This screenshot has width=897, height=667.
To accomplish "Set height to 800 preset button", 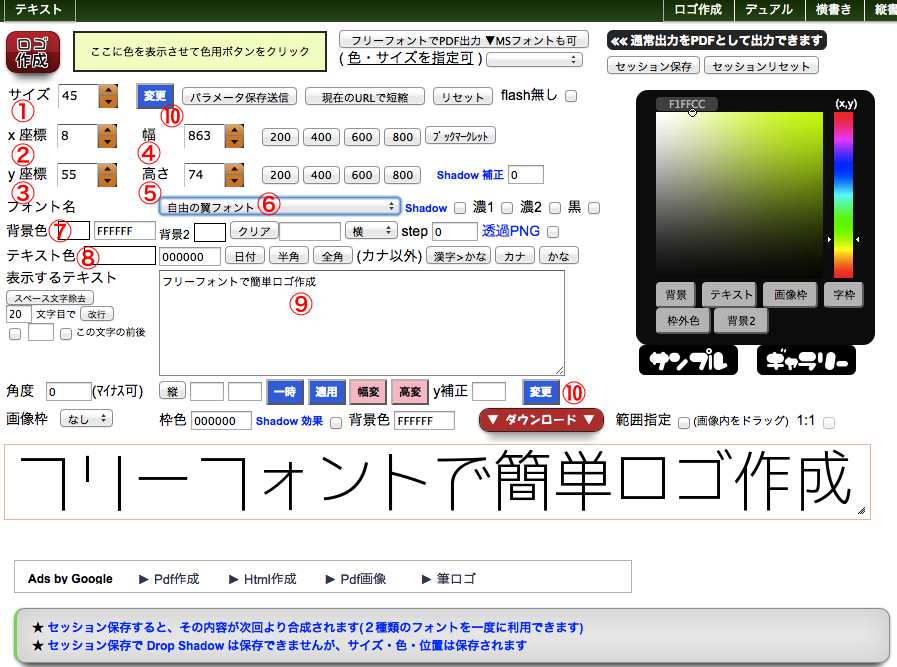I will click(x=403, y=175).
